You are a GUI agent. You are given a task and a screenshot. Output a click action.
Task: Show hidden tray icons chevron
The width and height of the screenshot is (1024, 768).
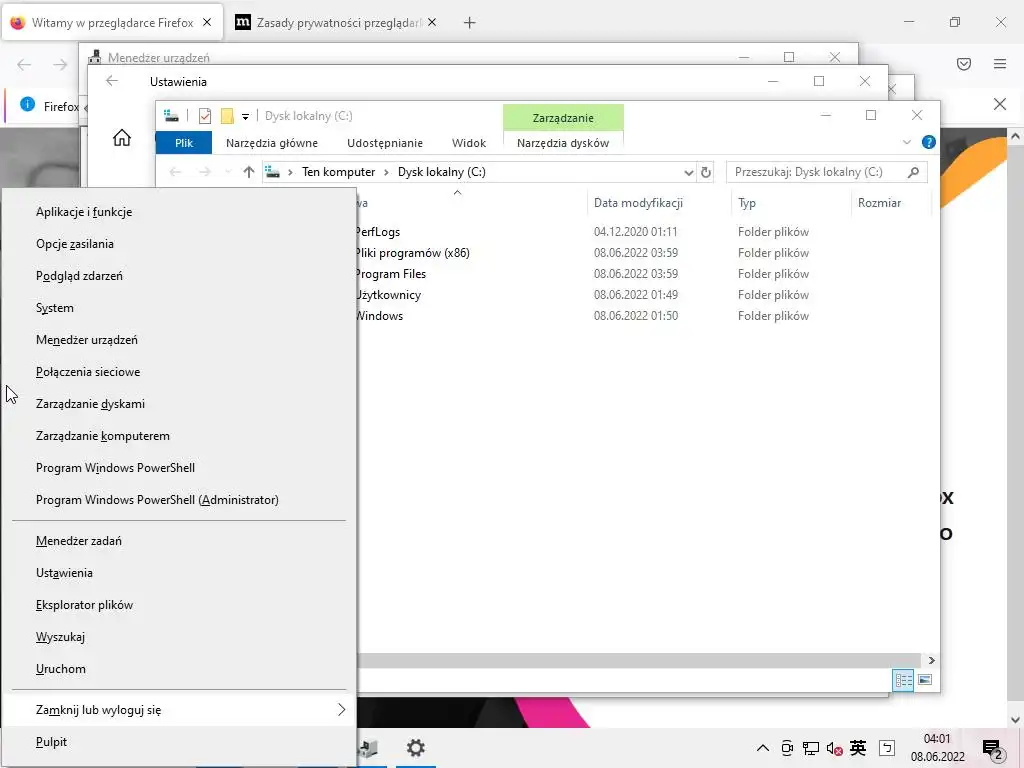762,748
